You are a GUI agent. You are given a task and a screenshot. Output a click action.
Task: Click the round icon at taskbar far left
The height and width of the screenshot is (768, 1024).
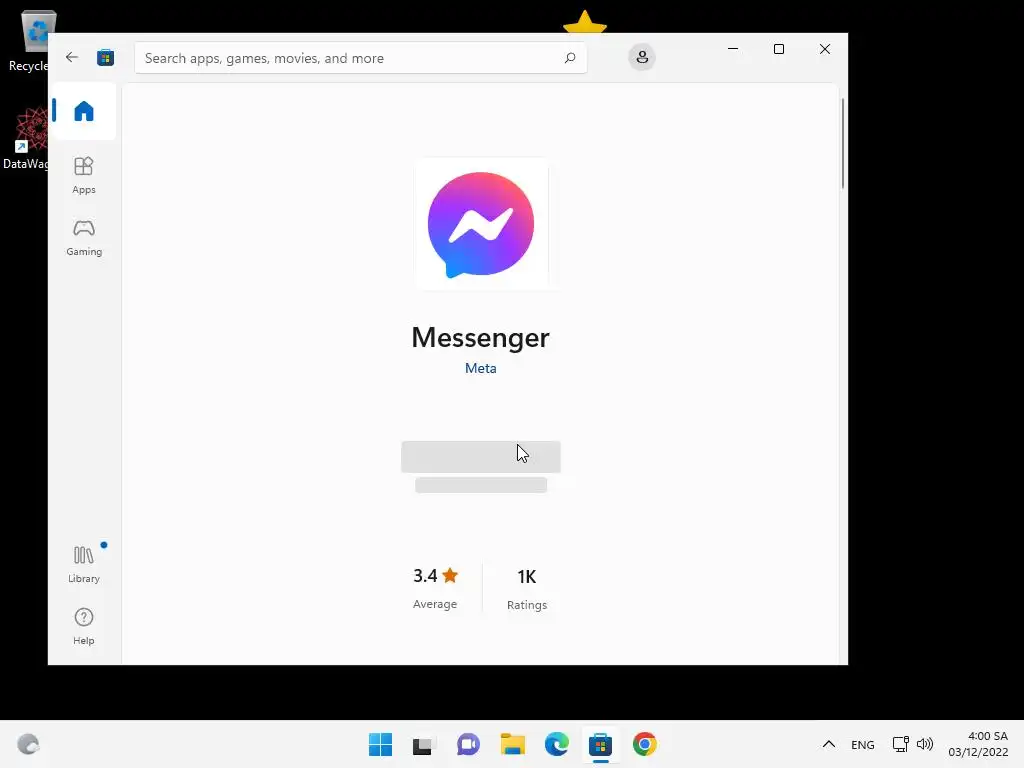pyautogui.click(x=28, y=744)
